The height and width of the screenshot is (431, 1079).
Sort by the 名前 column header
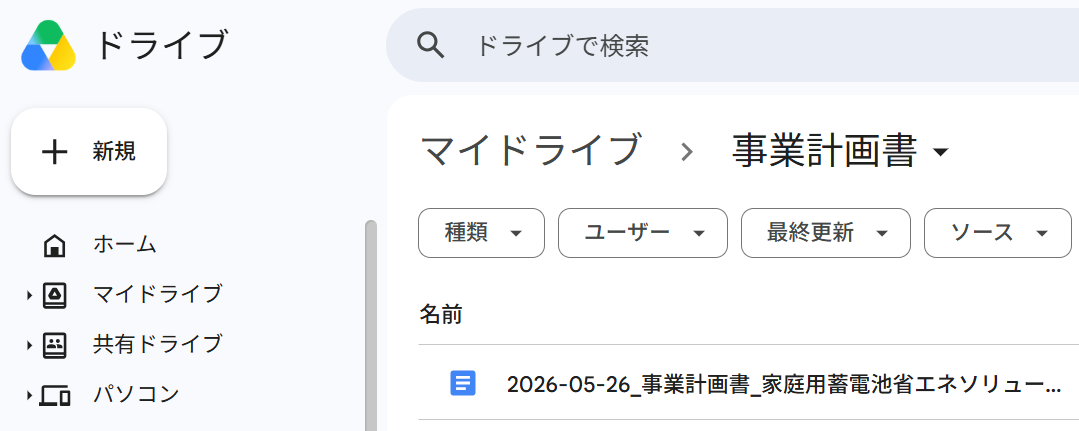tap(441, 315)
